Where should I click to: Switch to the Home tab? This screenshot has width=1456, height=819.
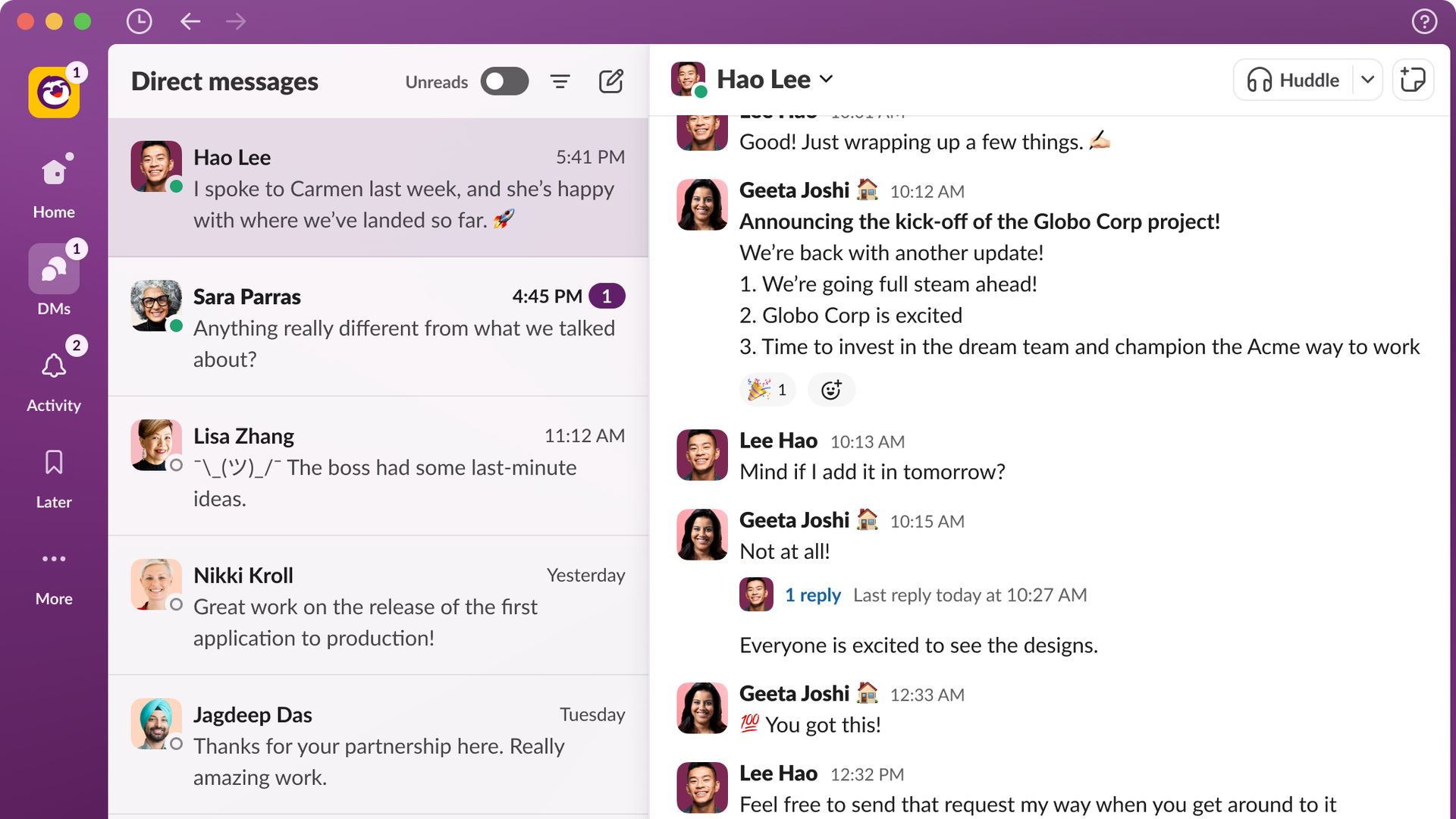(54, 186)
